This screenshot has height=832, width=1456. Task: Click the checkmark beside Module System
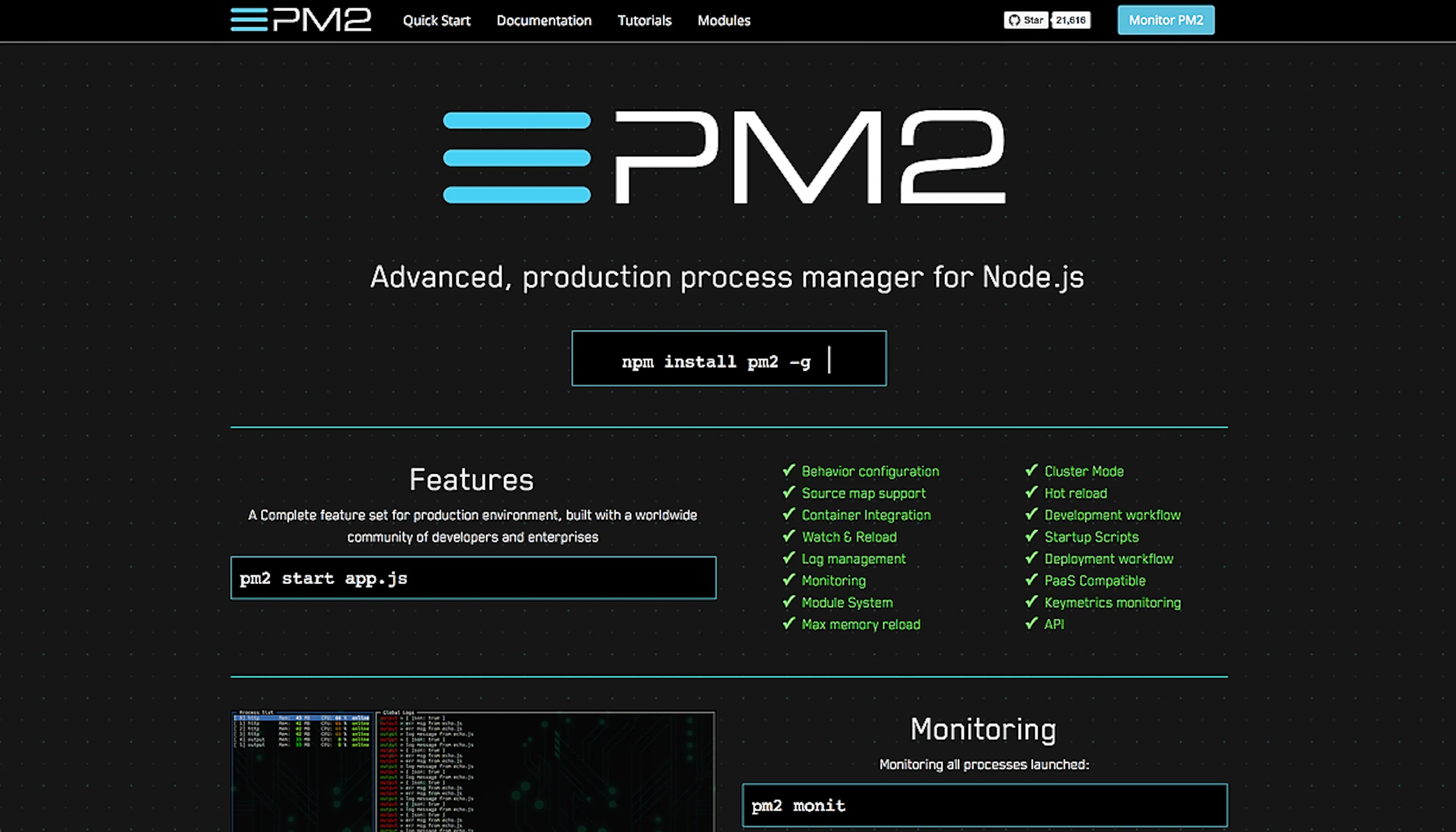[x=789, y=601]
